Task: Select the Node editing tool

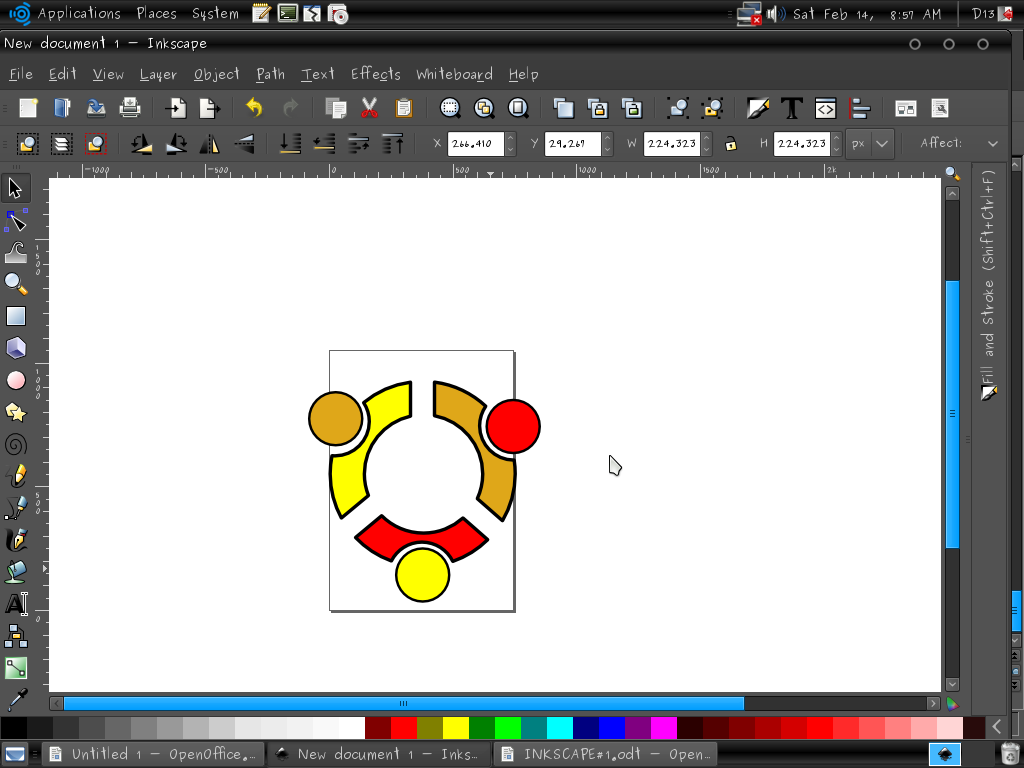Action: pos(16,219)
